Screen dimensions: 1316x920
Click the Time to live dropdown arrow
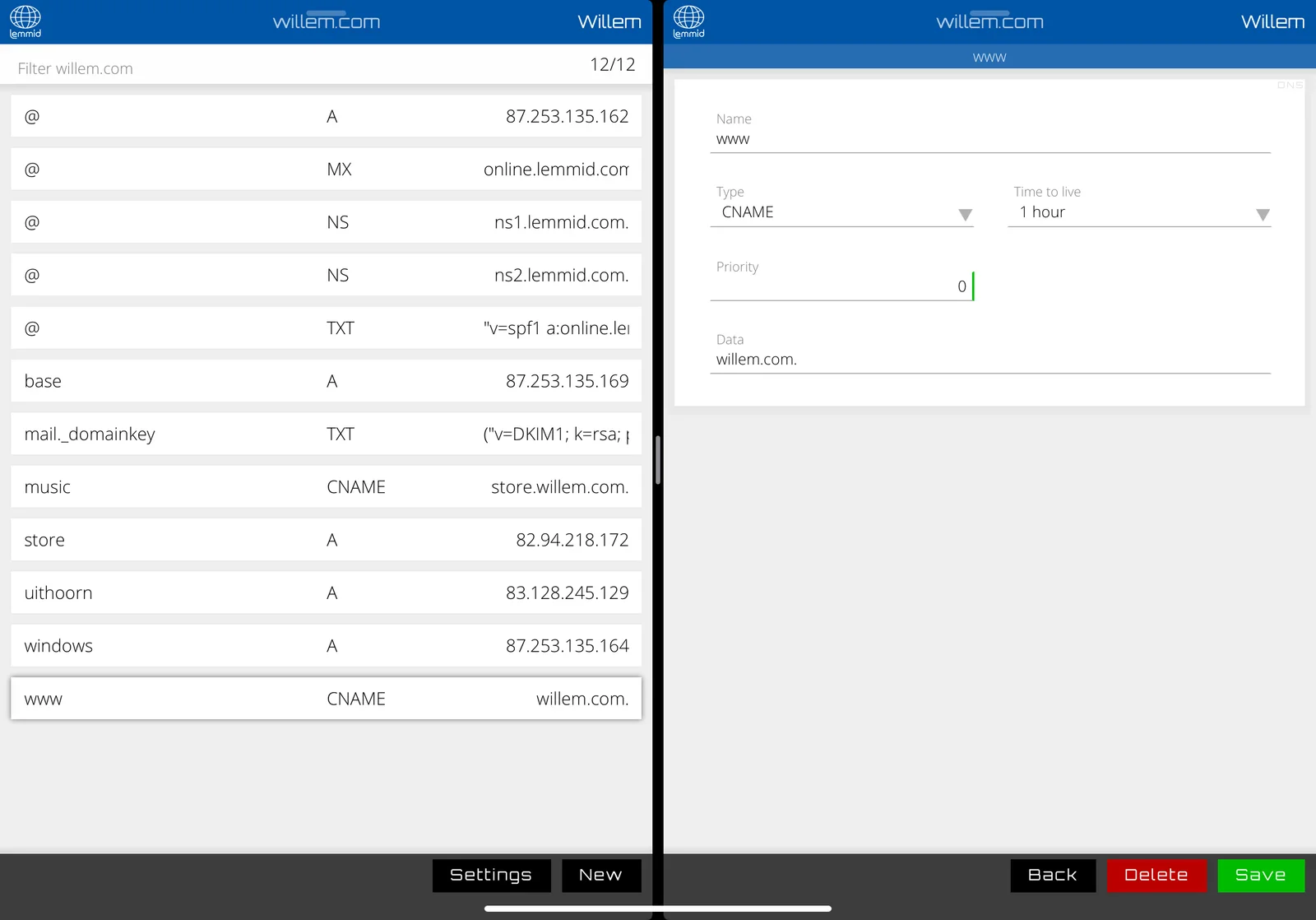(1263, 215)
